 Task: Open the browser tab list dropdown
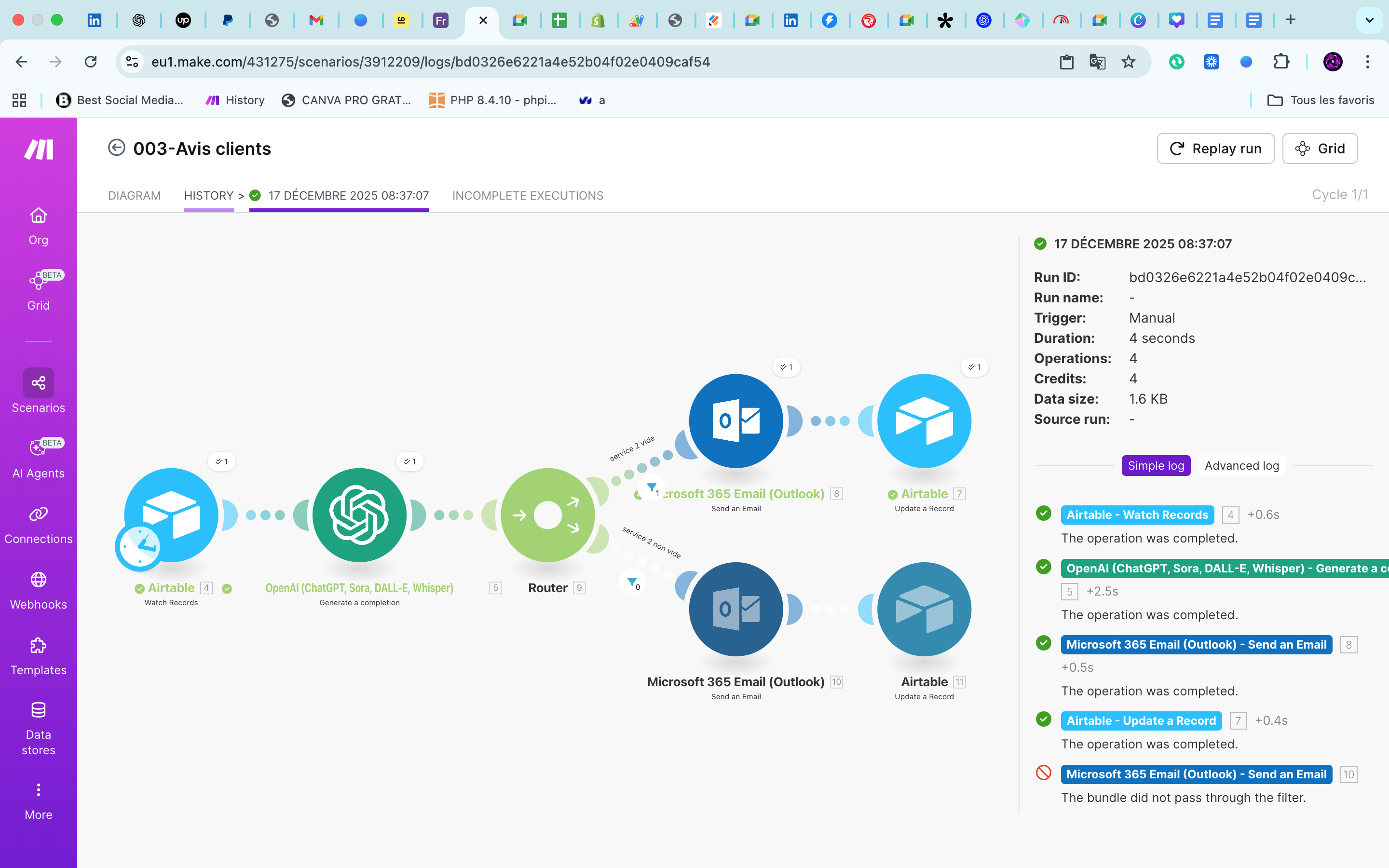click(1369, 20)
